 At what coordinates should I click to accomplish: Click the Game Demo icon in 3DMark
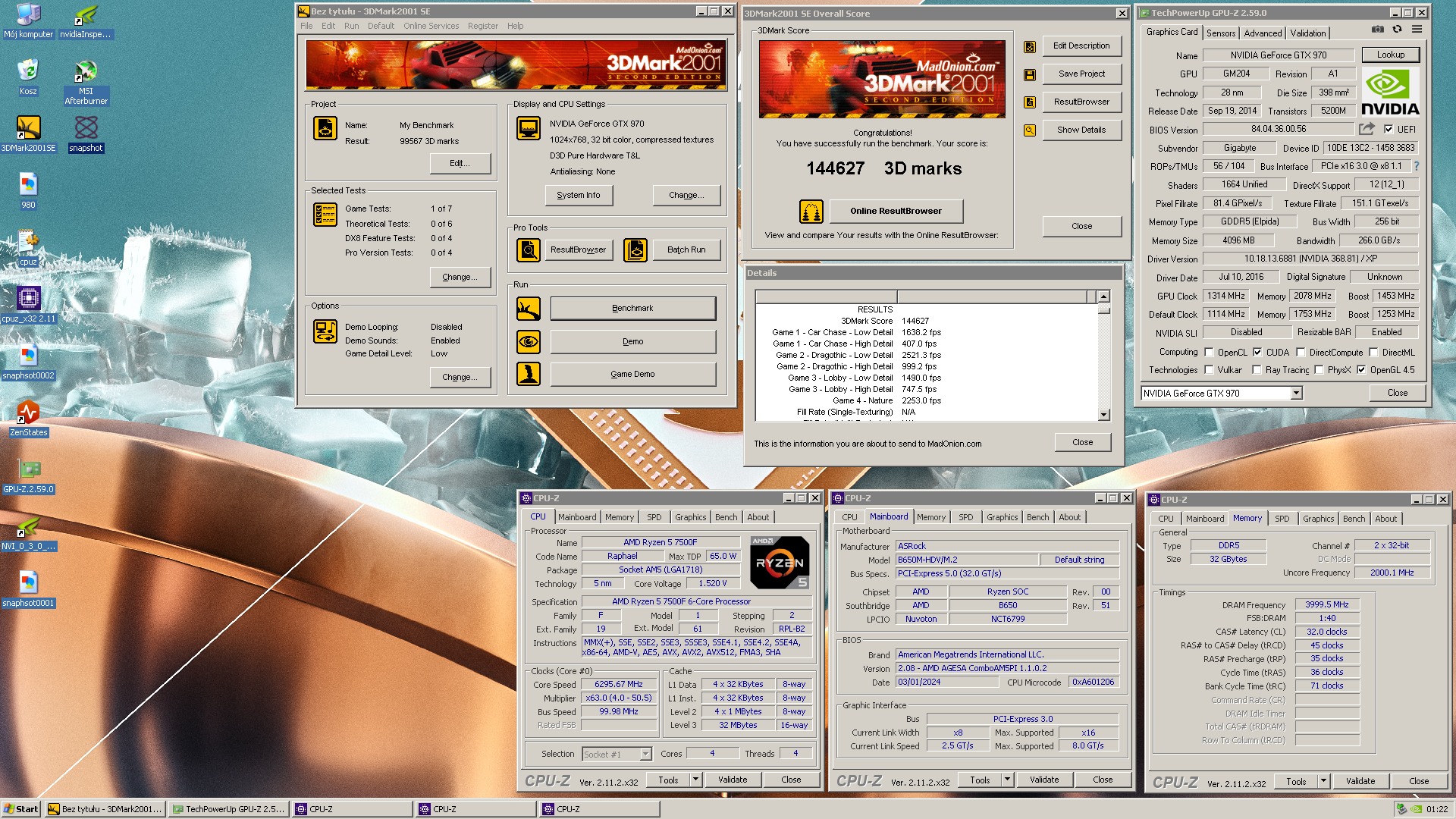click(x=529, y=374)
